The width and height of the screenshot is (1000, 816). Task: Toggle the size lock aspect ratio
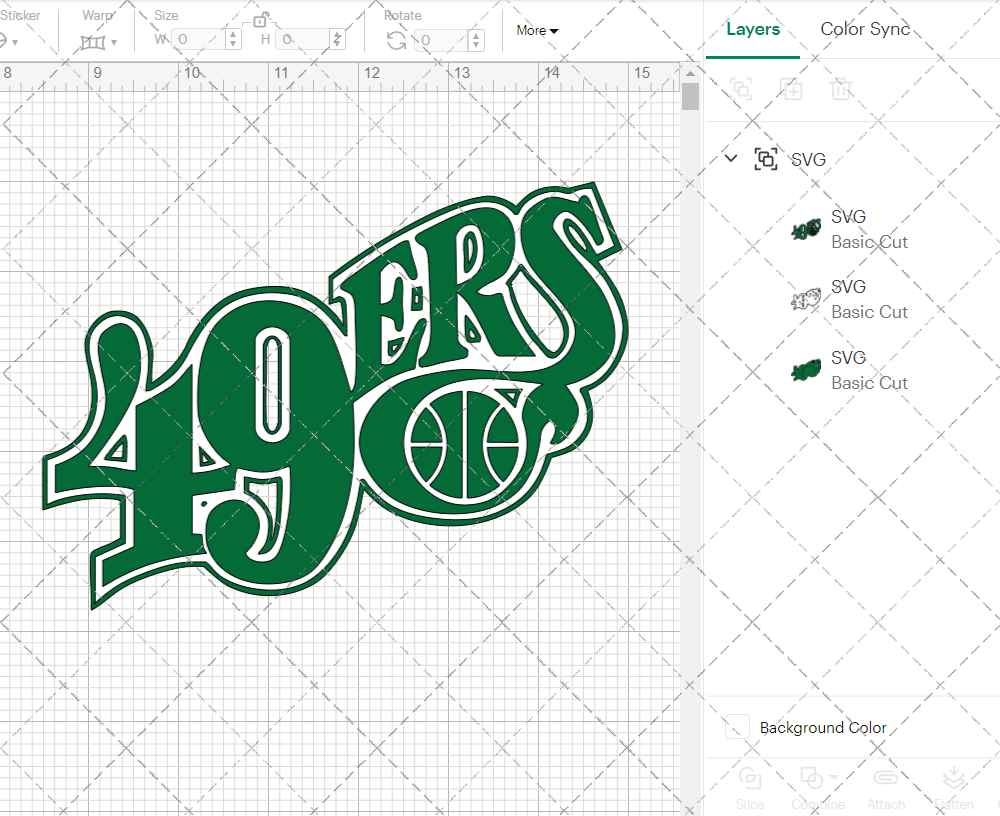click(260, 22)
